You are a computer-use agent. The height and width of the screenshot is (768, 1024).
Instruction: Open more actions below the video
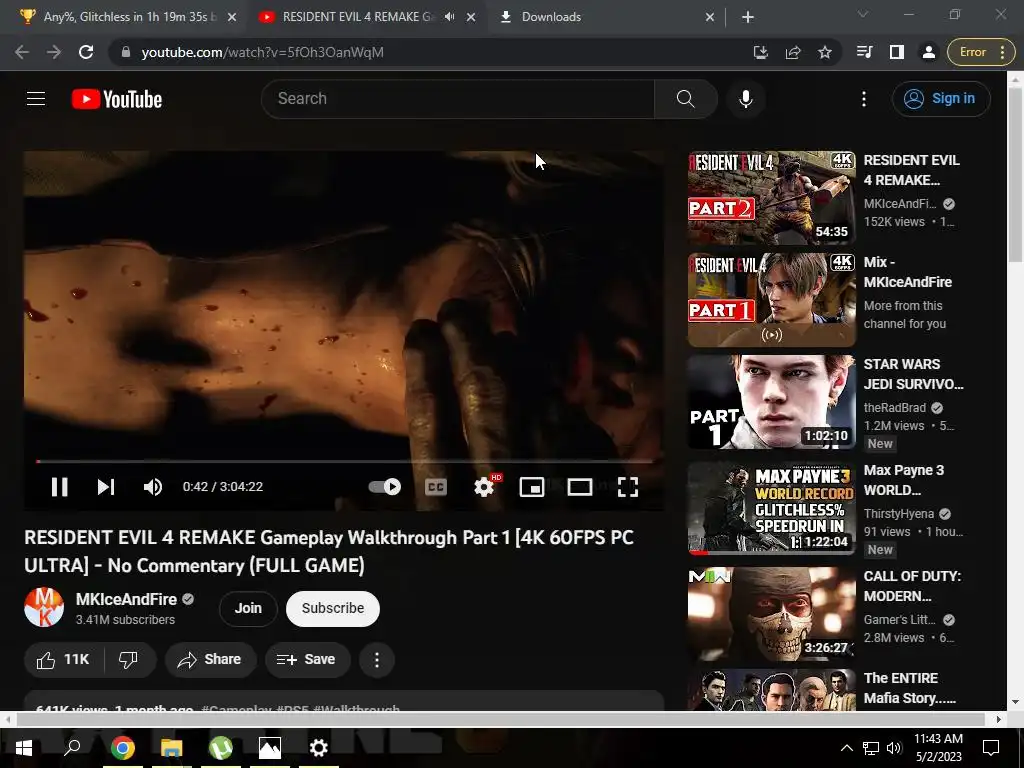pyautogui.click(x=377, y=660)
